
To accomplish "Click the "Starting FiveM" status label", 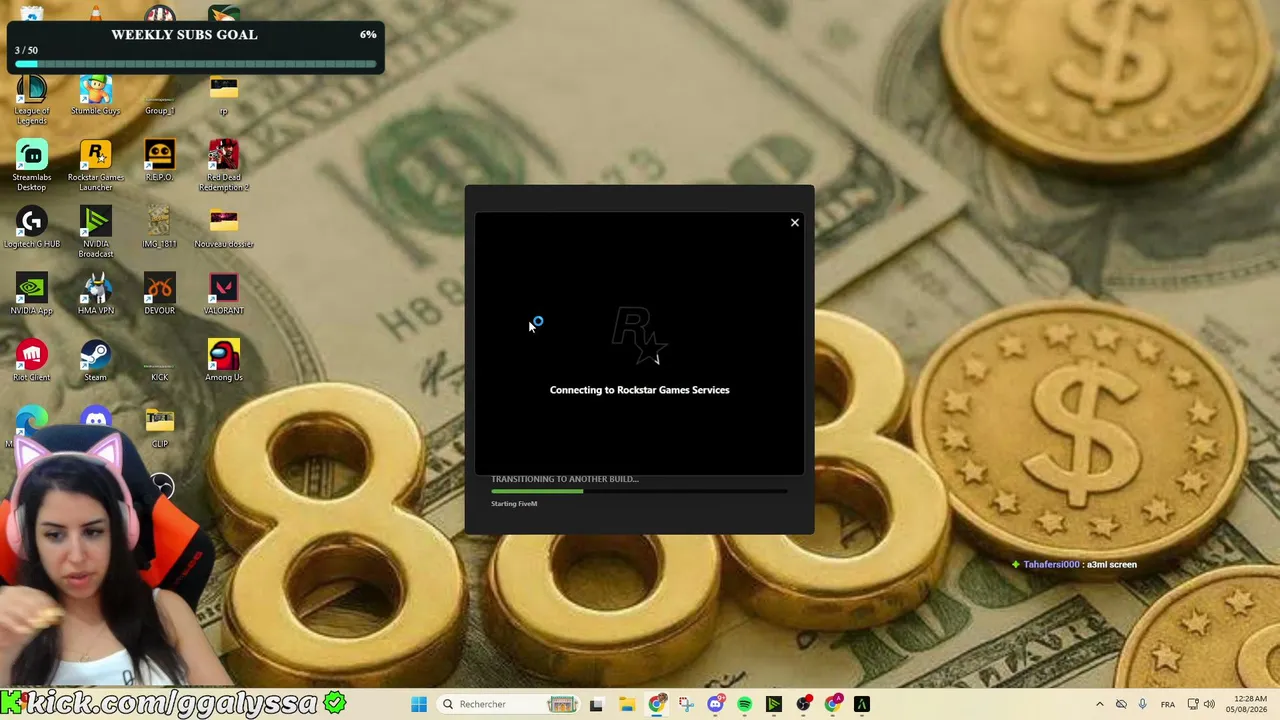I will click(514, 504).
